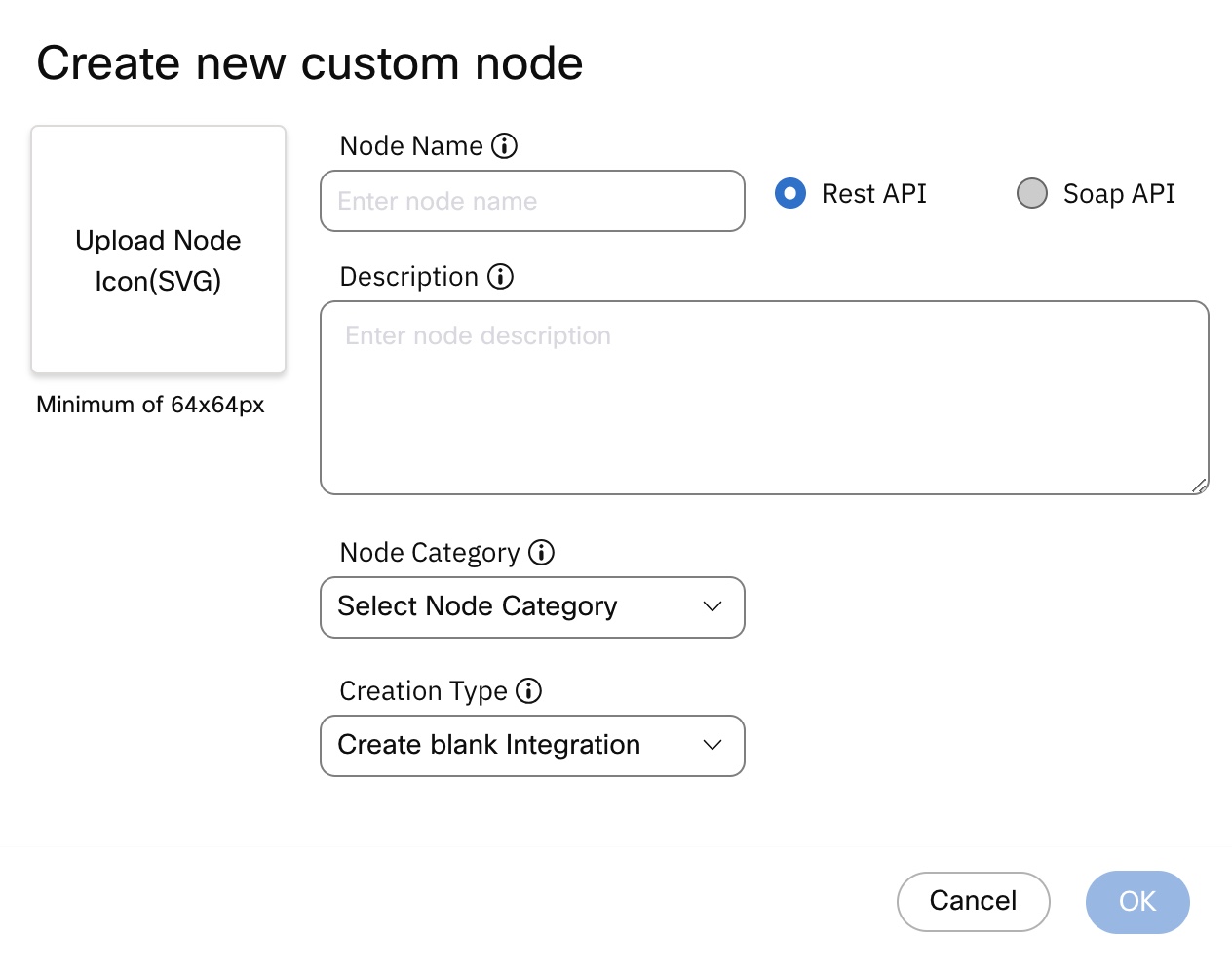The height and width of the screenshot is (975, 1232).
Task: Click the description box resize handle
Action: 1200,486
